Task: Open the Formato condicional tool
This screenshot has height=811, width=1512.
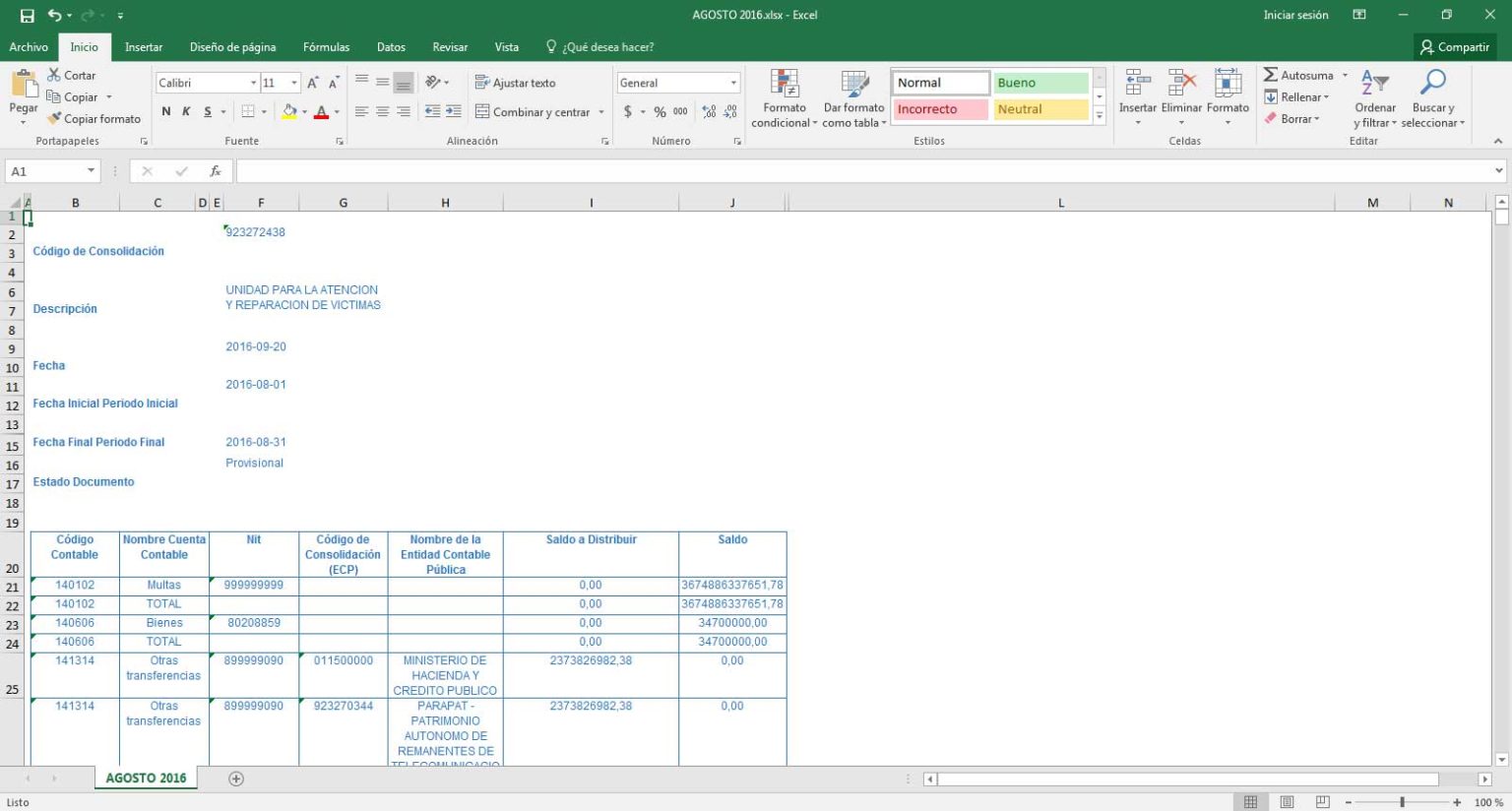Action: [x=784, y=98]
